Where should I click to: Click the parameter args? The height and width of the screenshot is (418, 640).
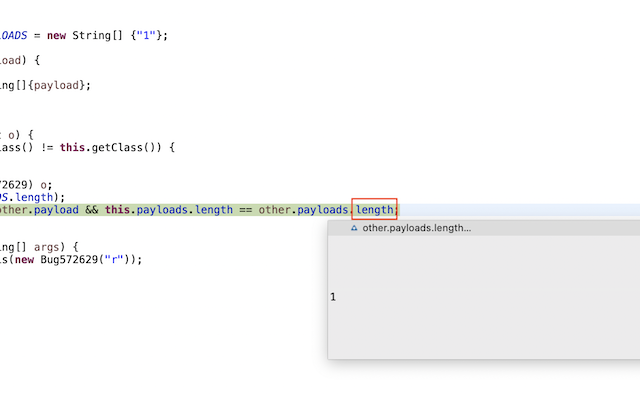(47, 247)
